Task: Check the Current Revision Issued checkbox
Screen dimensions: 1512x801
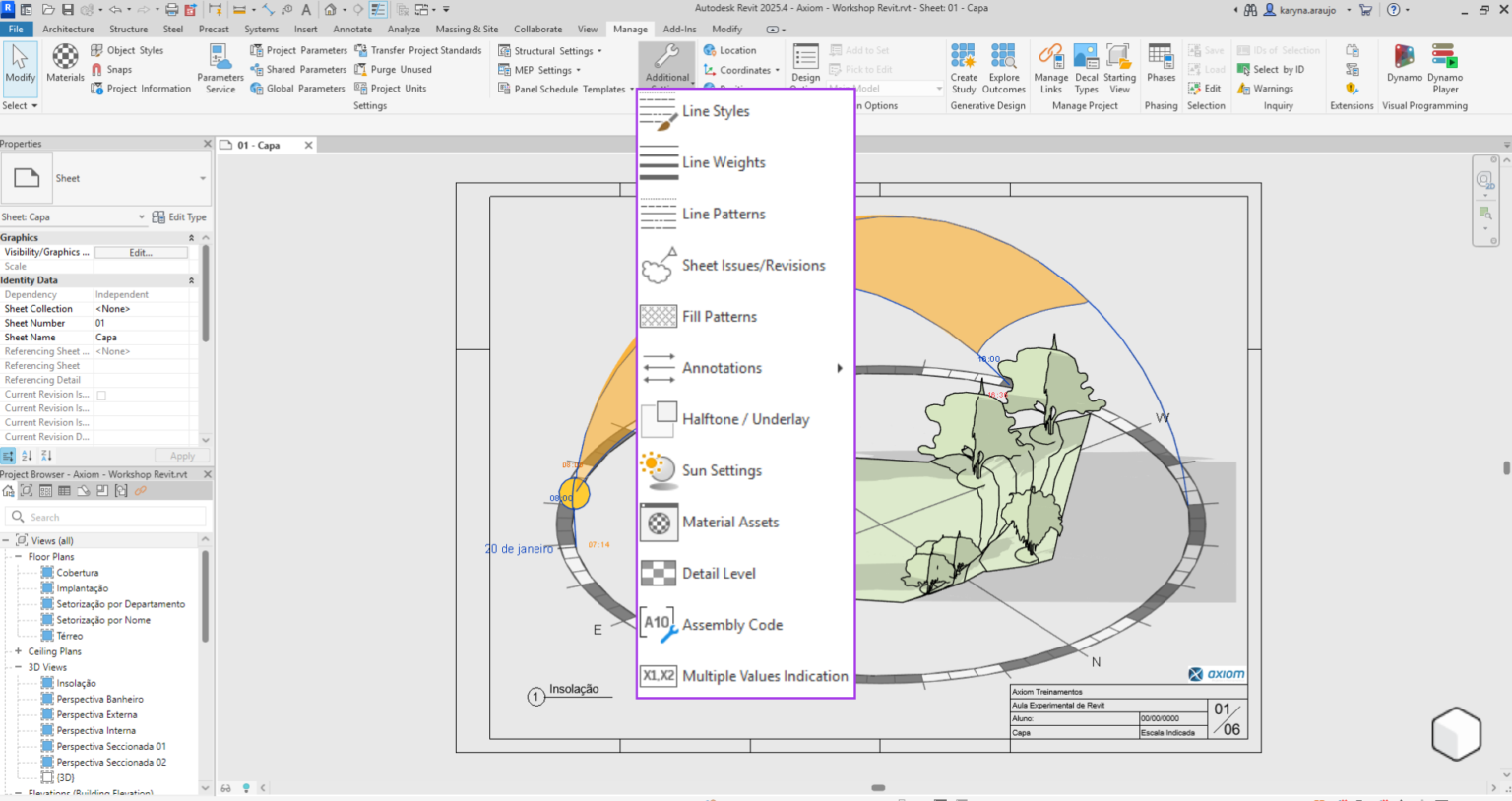Action: point(101,394)
